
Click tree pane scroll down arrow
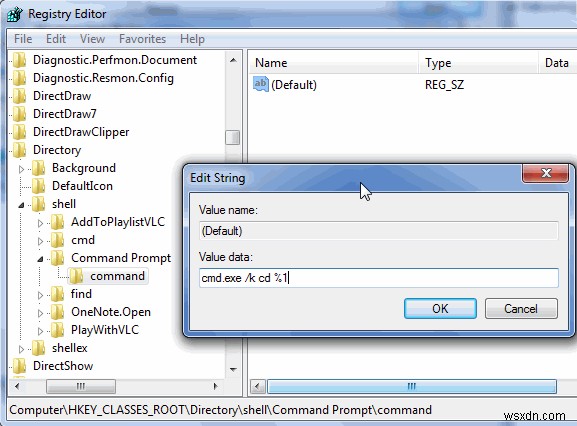[233, 369]
